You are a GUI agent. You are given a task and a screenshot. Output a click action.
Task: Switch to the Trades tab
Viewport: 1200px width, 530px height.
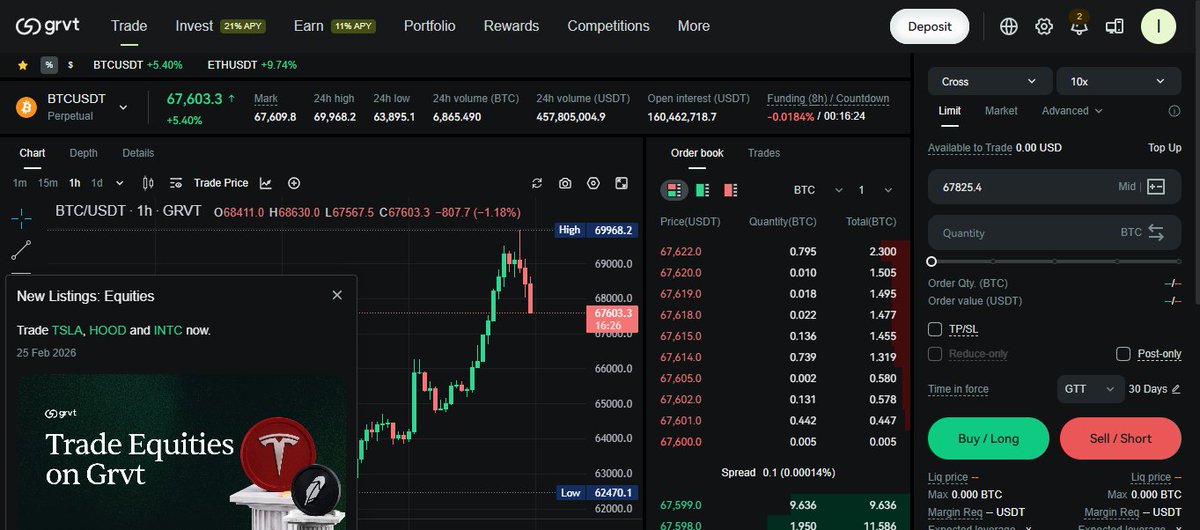click(x=764, y=153)
